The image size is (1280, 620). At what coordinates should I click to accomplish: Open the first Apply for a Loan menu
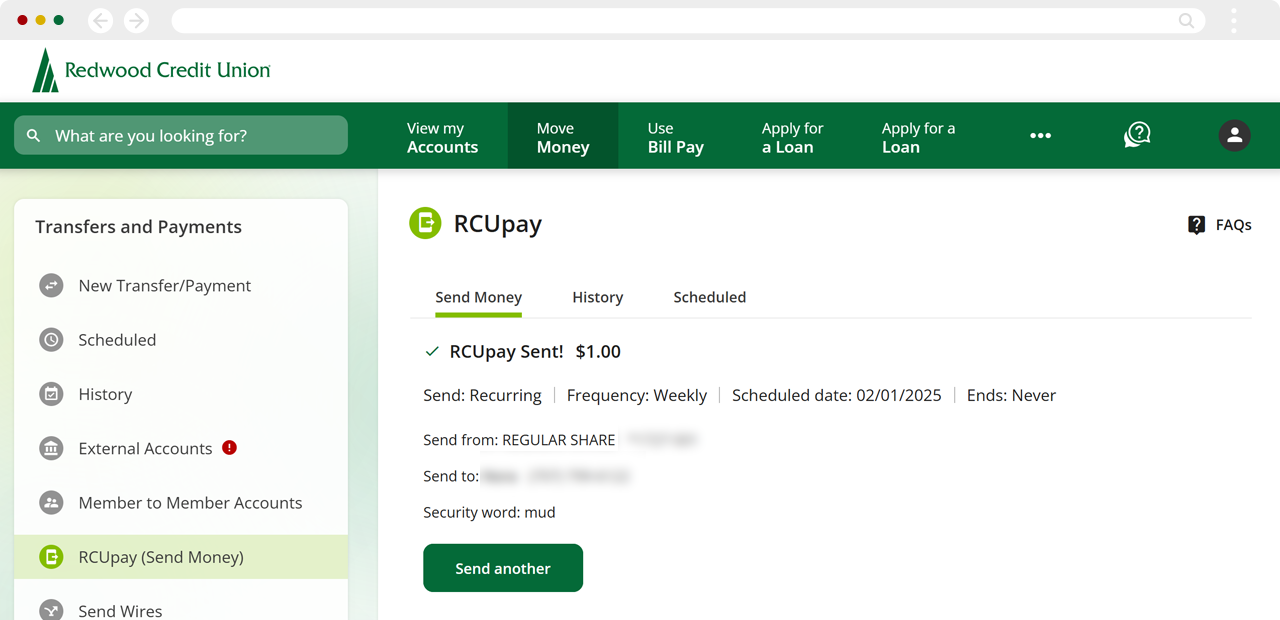(792, 137)
